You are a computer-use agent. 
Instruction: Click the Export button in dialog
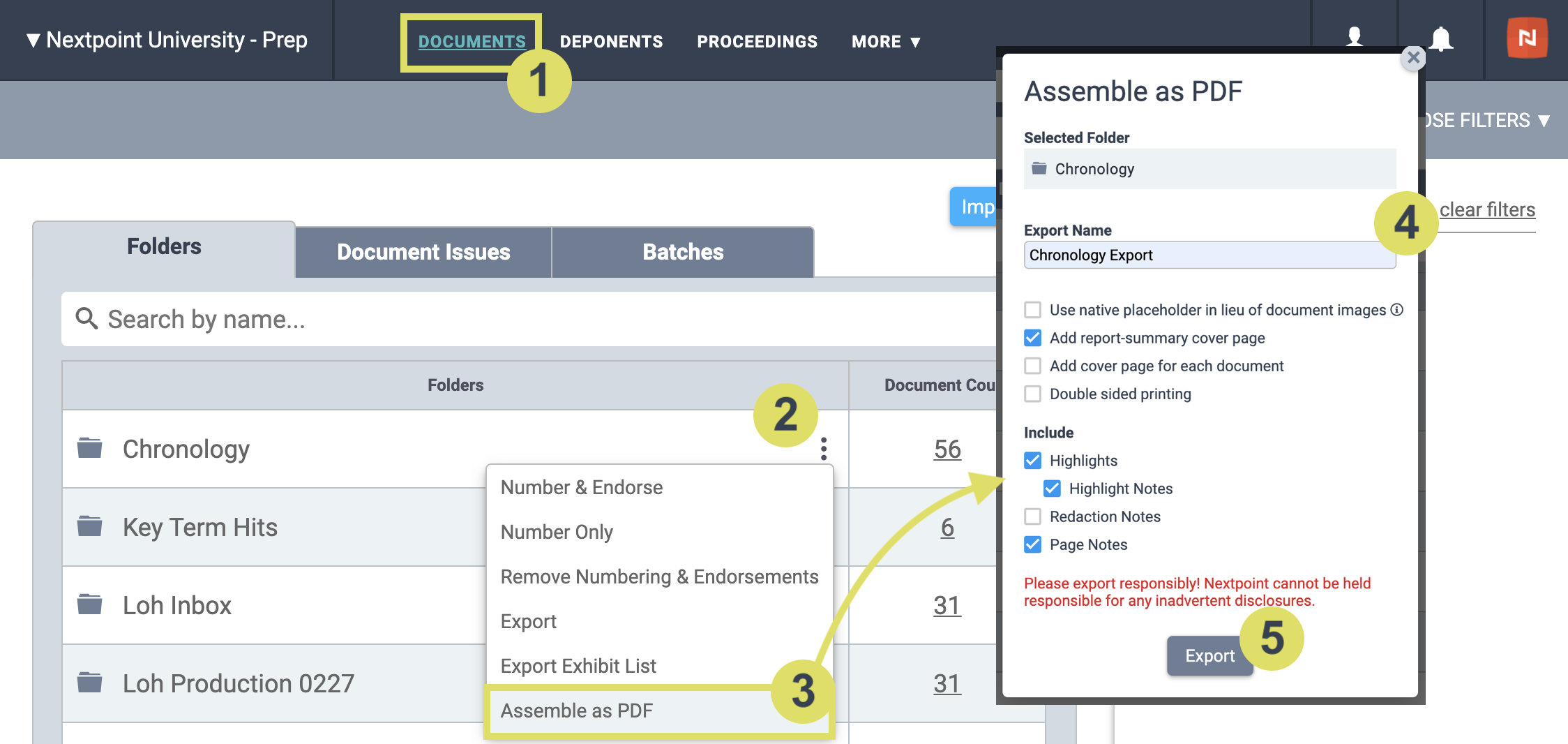pyautogui.click(x=1209, y=656)
